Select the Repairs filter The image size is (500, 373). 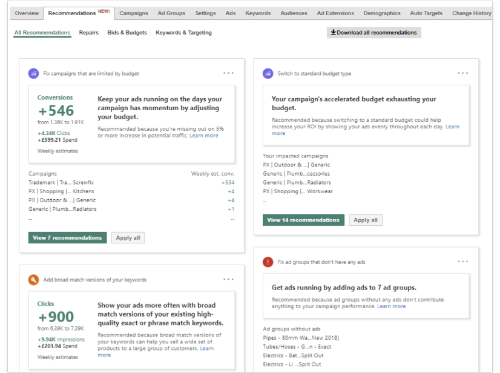click(89, 32)
